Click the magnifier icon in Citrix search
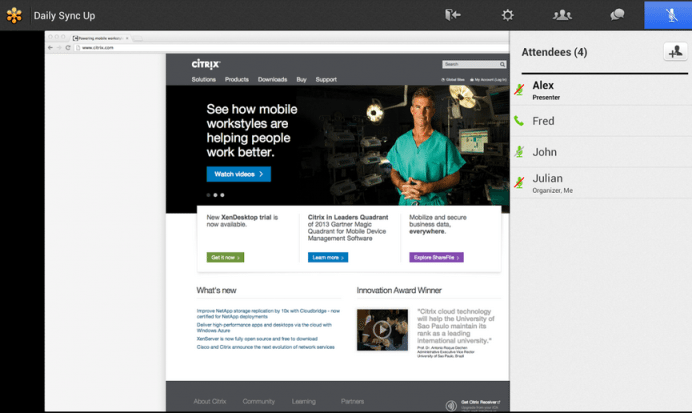 tap(502, 64)
